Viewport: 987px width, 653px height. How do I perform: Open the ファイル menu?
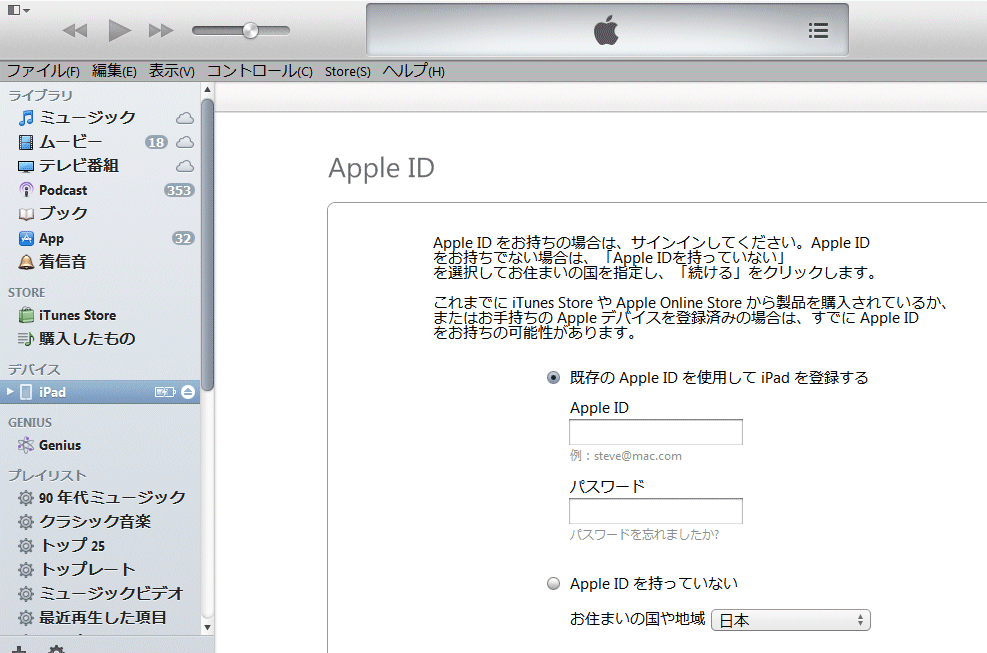tap(43, 71)
